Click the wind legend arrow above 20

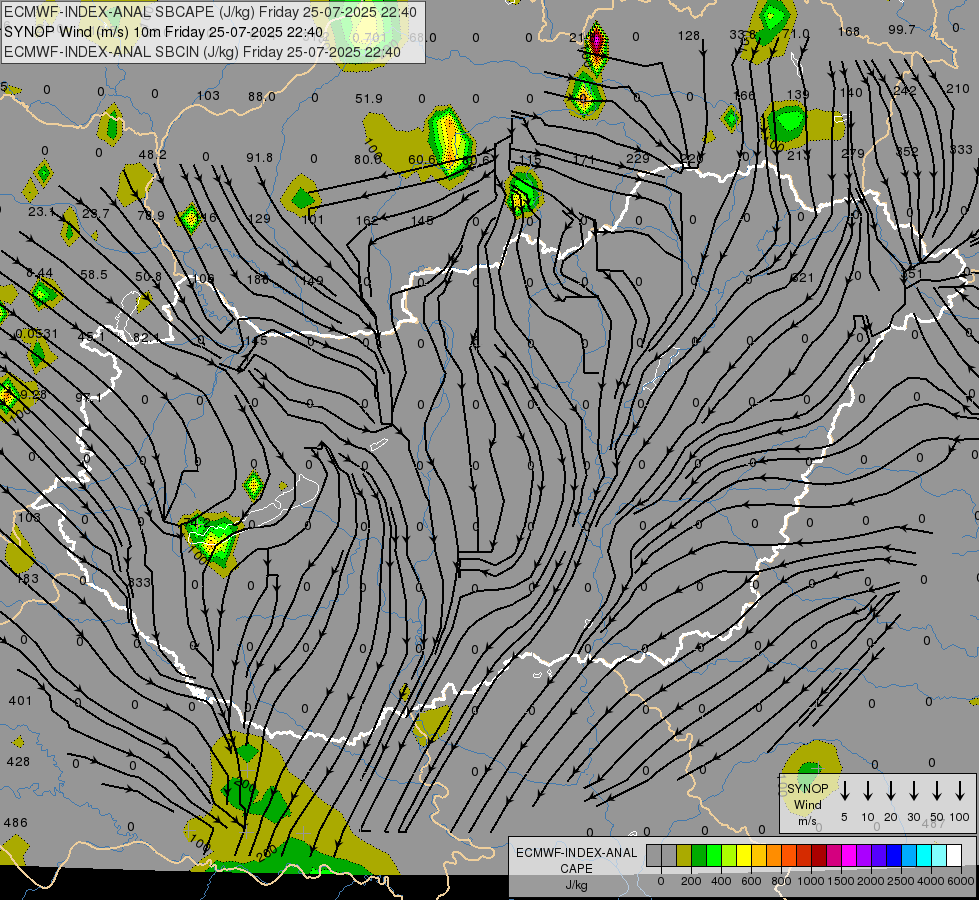click(x=891, y=791)
